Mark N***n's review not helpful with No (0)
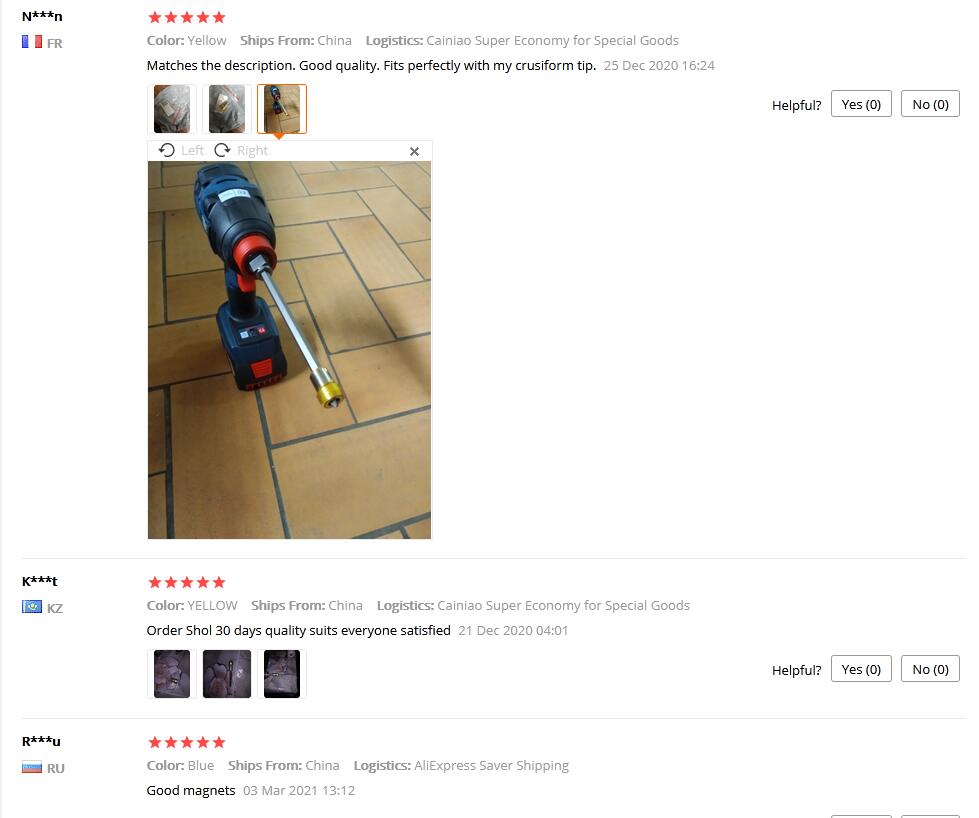 tap(930, 104)
